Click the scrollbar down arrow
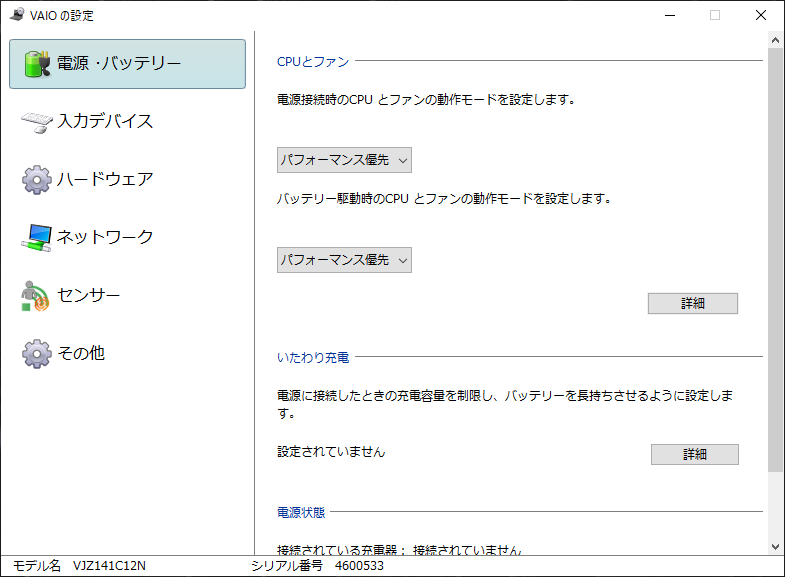This screenshot has height=577, width=785. (775, 547)
